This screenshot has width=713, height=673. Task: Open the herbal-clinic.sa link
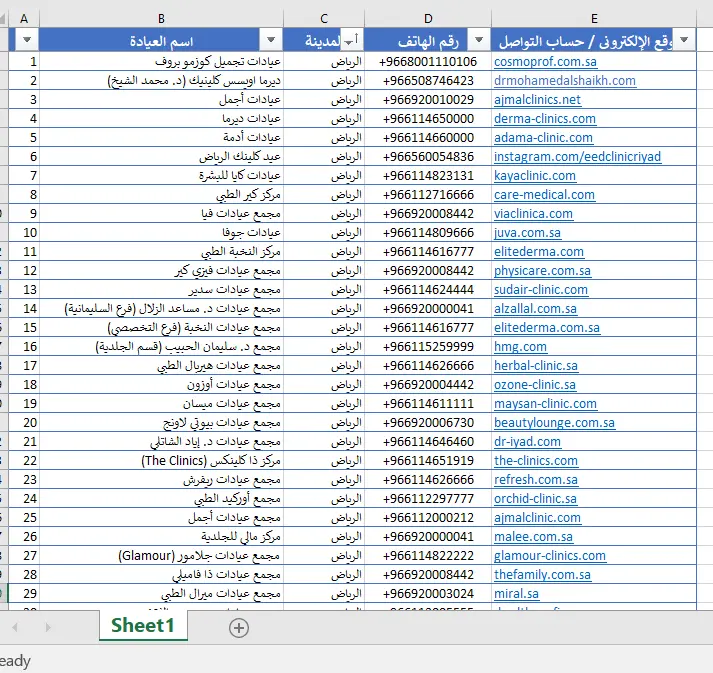[536, 366]
